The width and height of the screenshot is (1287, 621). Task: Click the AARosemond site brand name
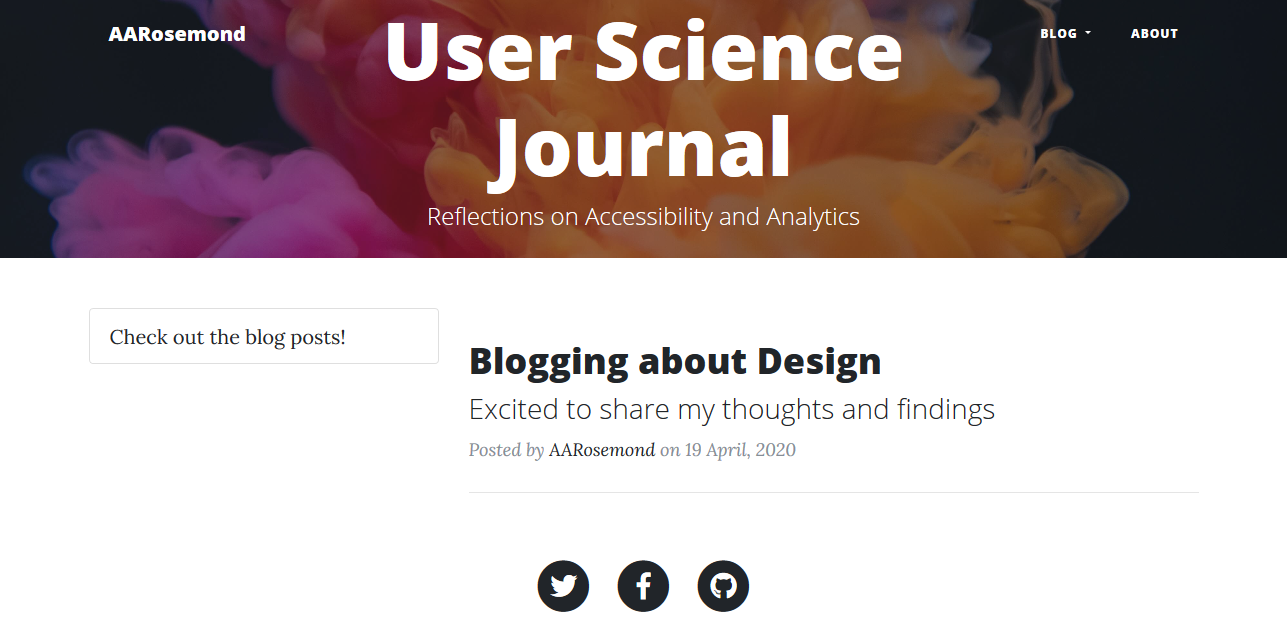click(x=177, y=33)
